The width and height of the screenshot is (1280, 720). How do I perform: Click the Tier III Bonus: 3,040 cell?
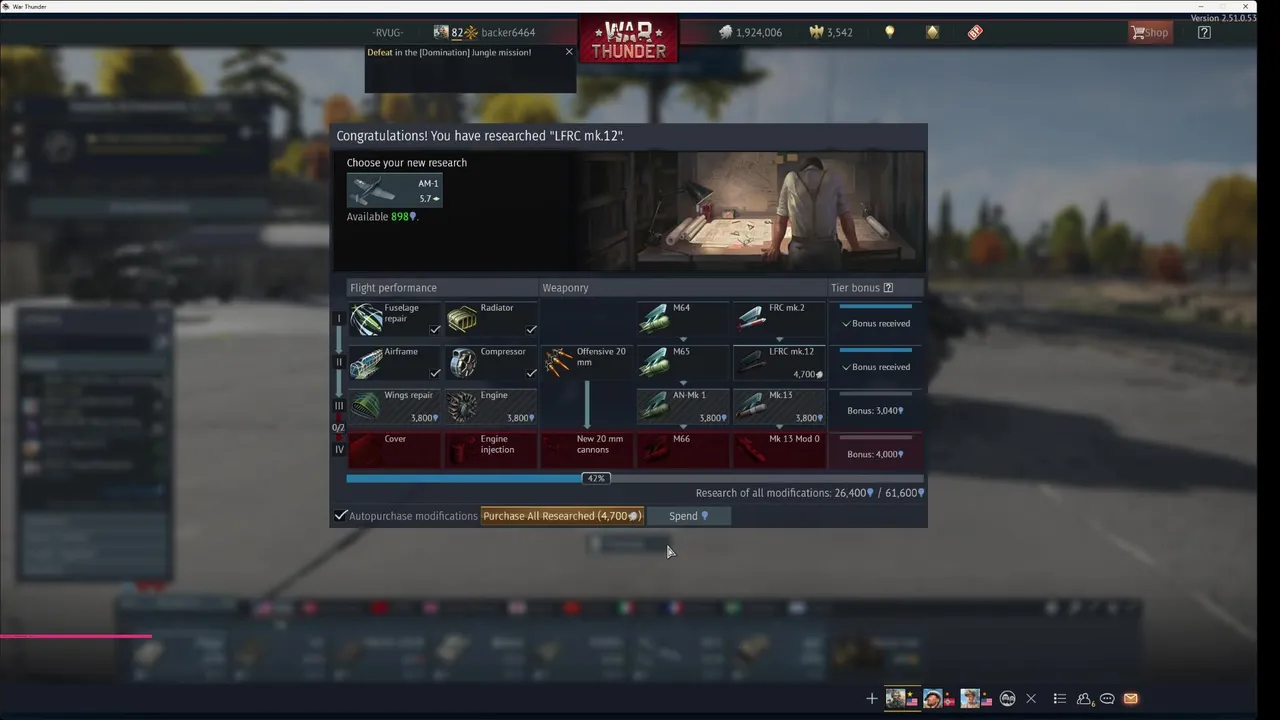pyautogui.click(x=875, y=407)
